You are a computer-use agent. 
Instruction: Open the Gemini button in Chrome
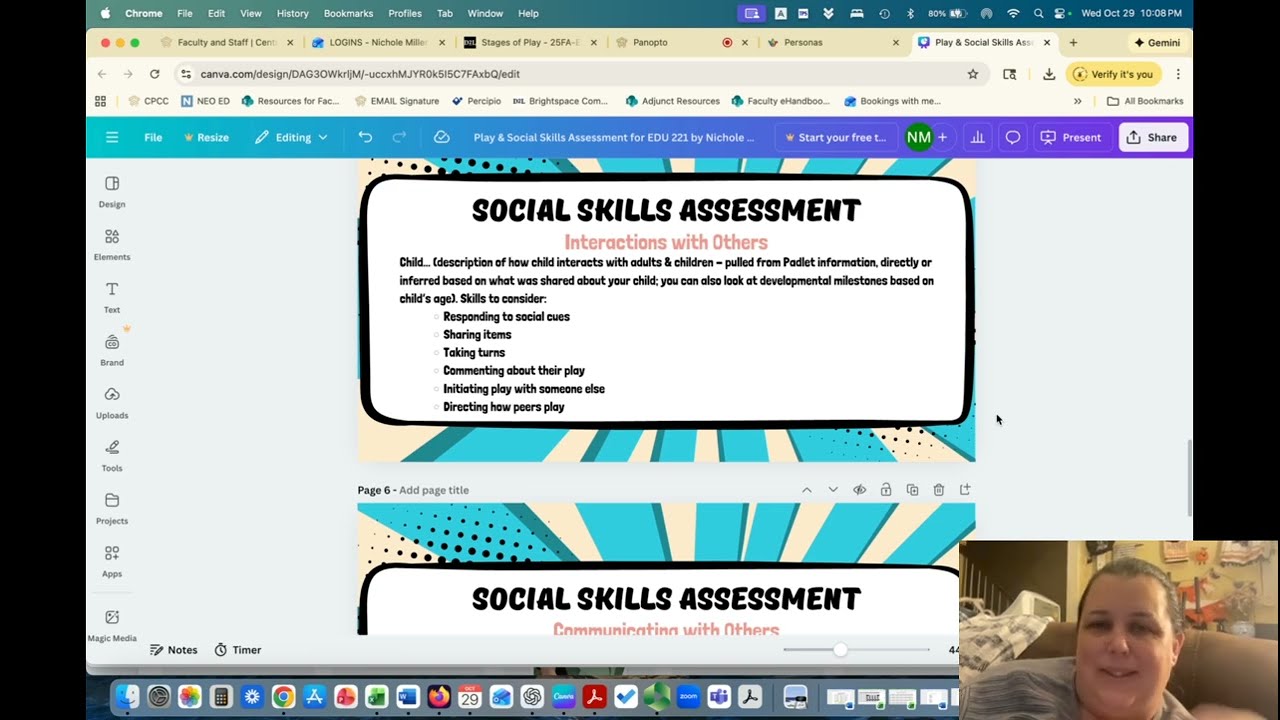(x=1156, y=43)
